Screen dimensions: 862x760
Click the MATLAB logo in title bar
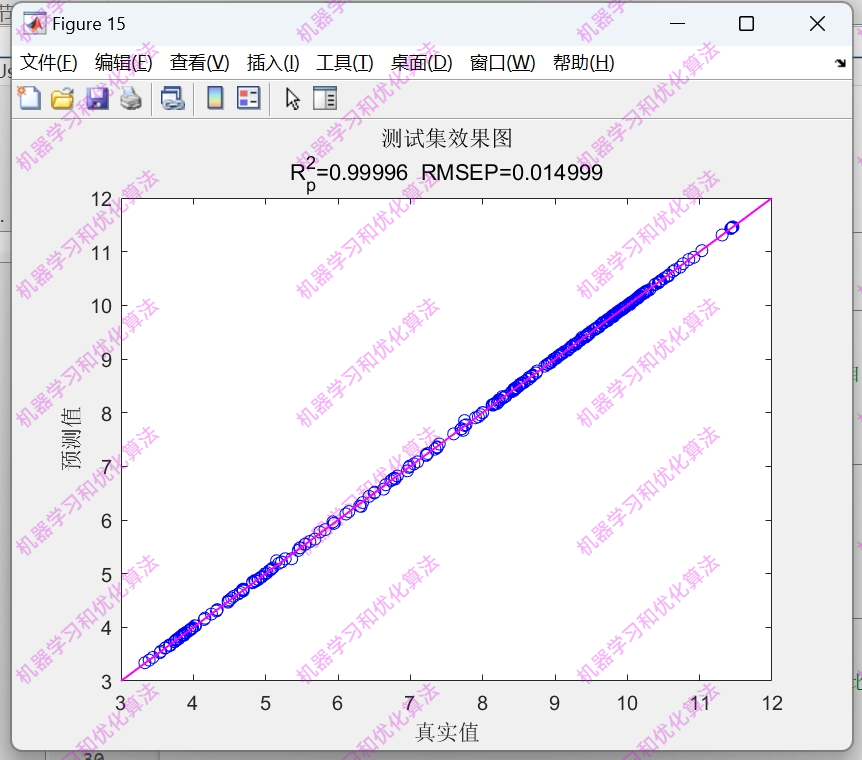point(35,24)
